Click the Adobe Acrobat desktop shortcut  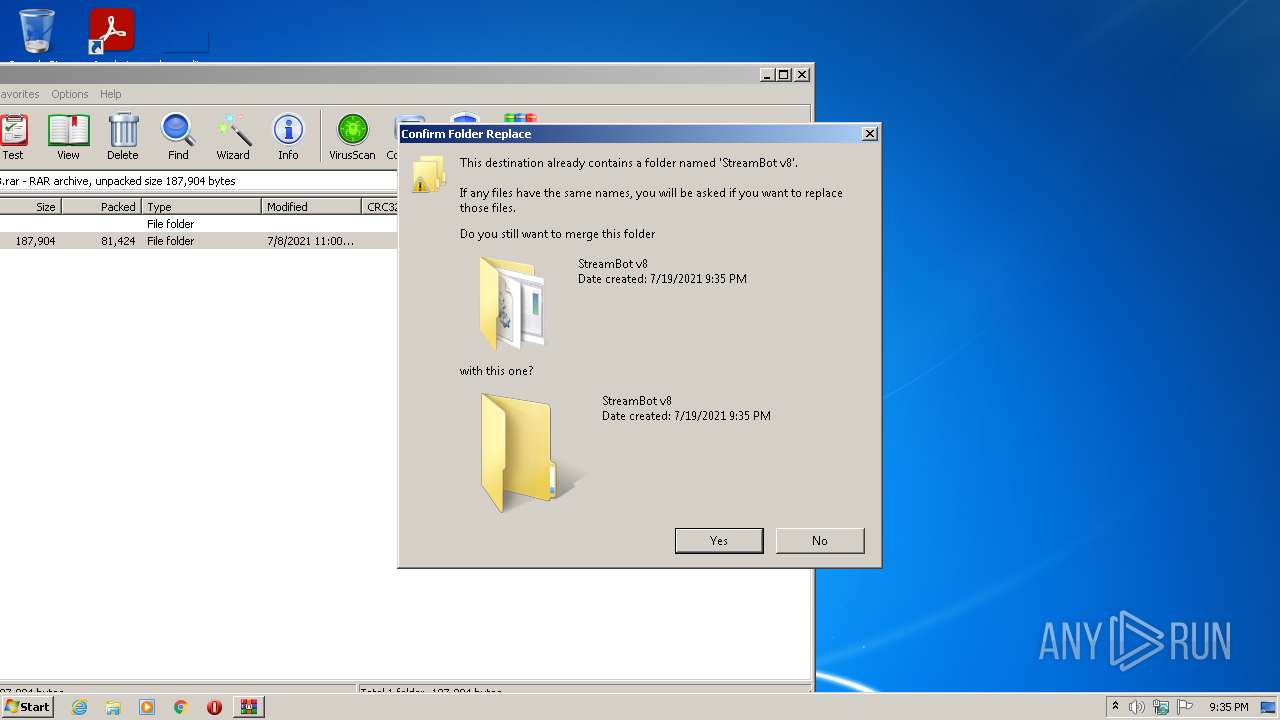tap(111, 32)
